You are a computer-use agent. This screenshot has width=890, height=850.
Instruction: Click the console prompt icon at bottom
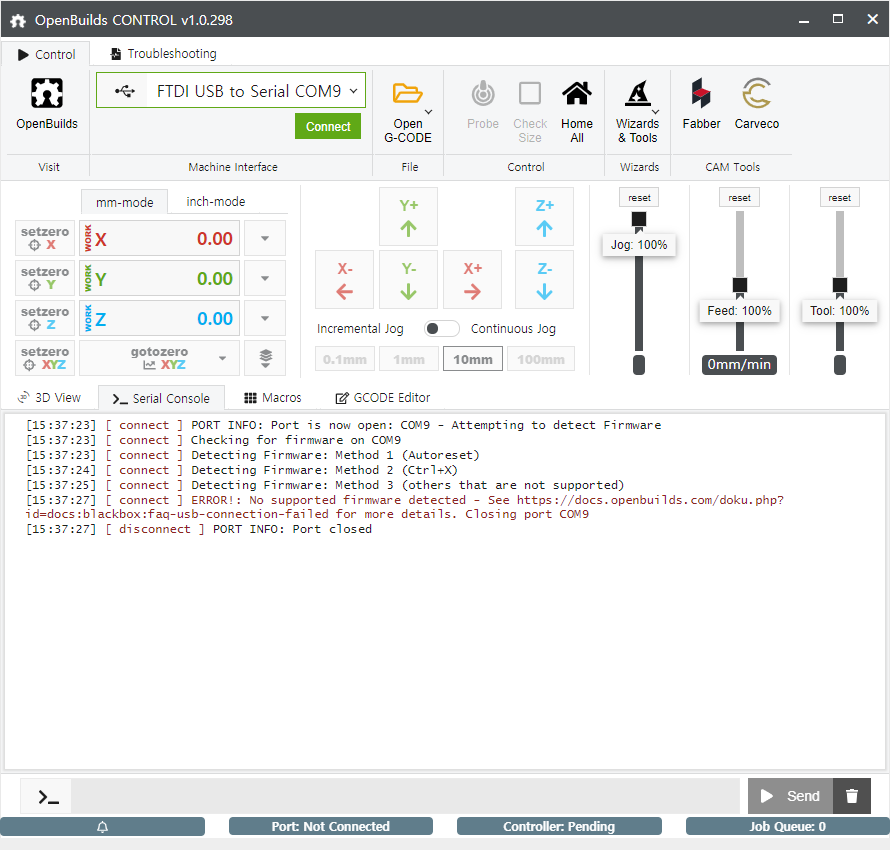[x=48, y=797]
